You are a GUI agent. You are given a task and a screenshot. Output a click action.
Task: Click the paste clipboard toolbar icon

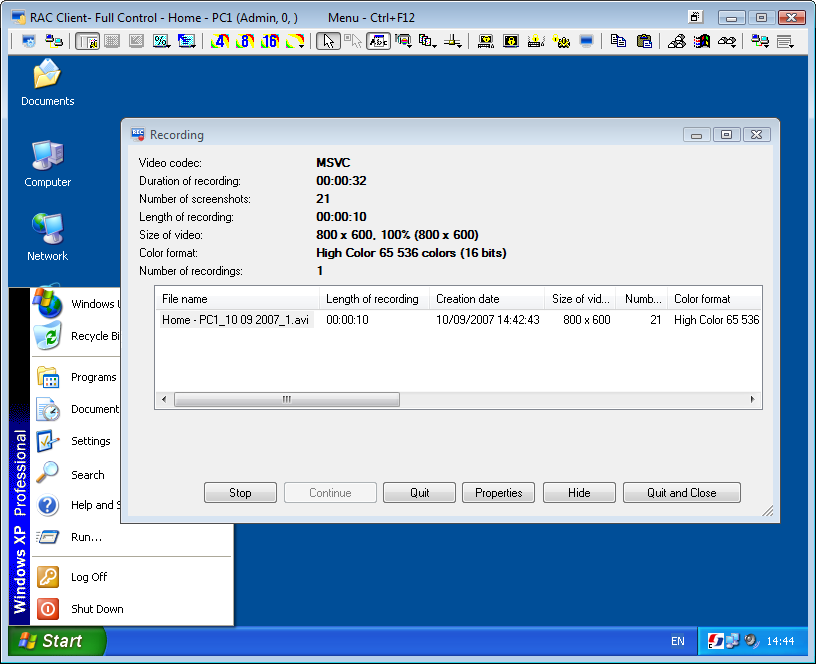644,41
